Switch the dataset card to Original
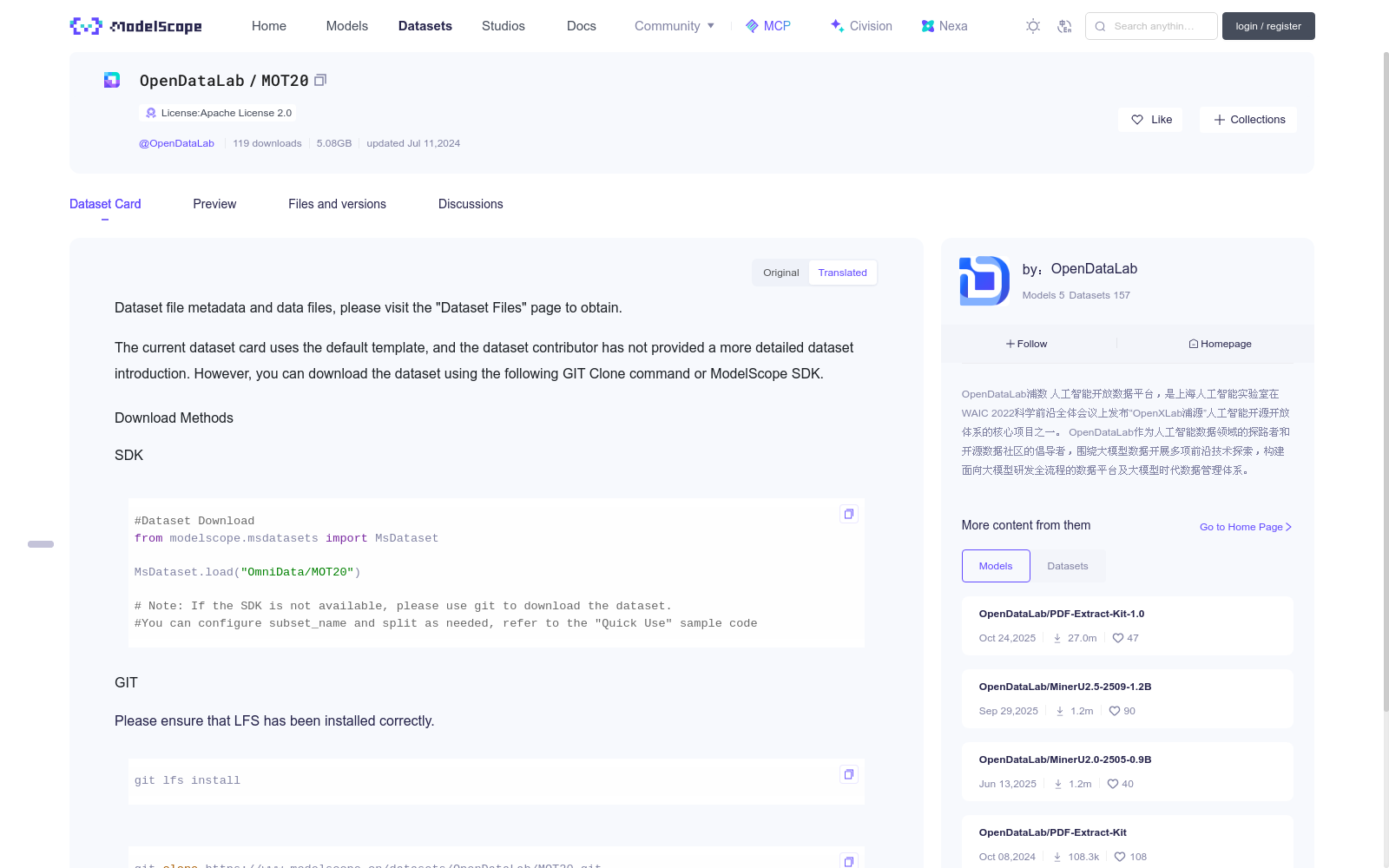The width and height of the screenshot is (1389, 868). (x=781, y=273)
